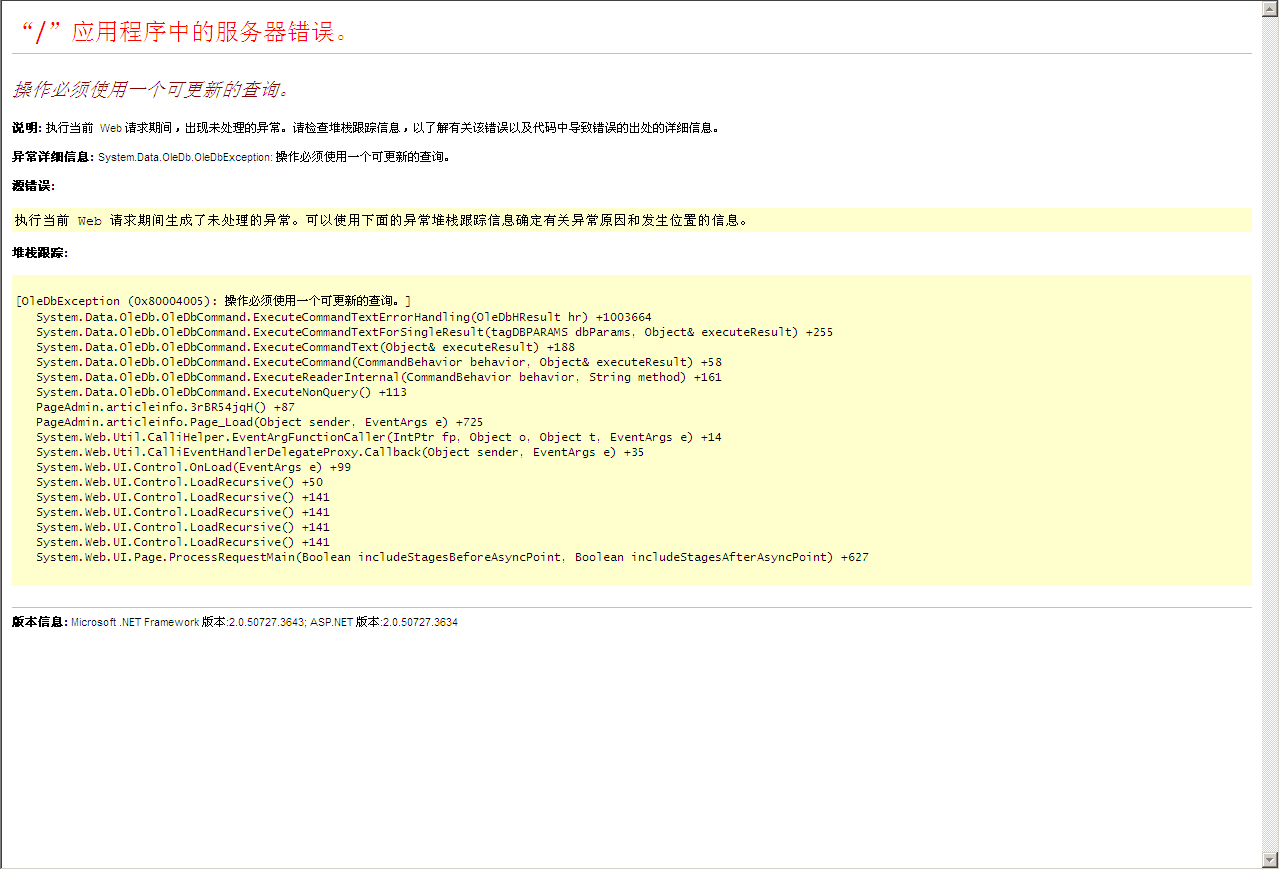Click System.Data.OleDb.OleDbException text in details
Screen dimensions: 1280x869
[x=185, y=157]
